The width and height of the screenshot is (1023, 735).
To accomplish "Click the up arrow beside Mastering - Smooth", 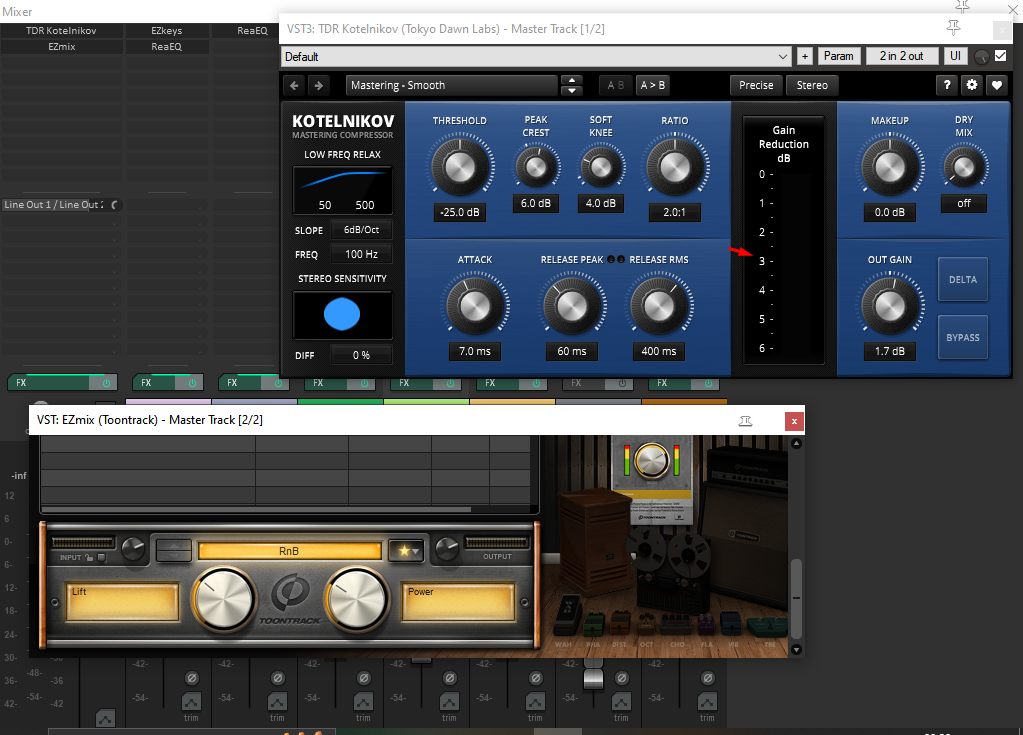I will point(572,80).
